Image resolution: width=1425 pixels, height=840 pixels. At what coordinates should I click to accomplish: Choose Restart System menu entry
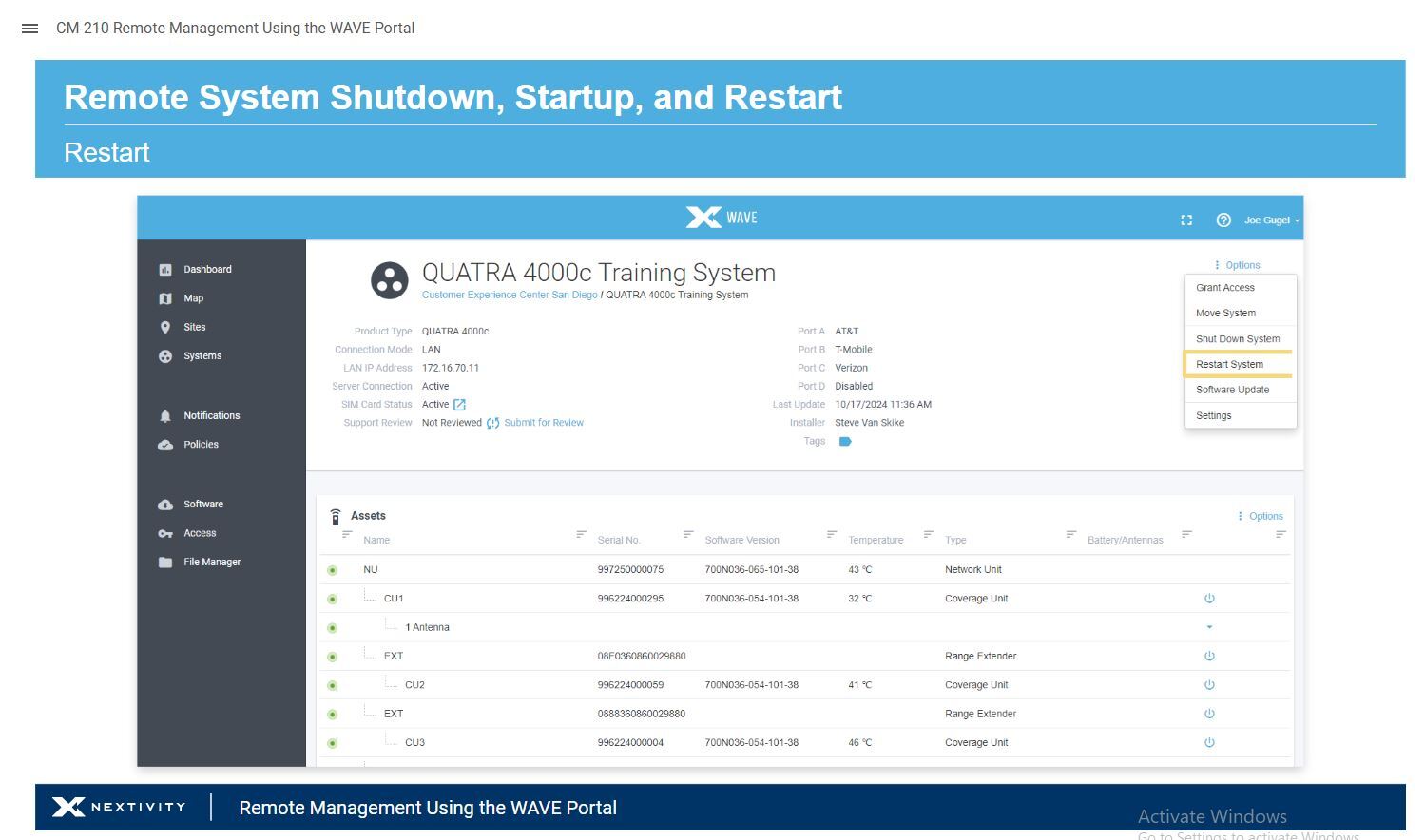[1241, 365]
